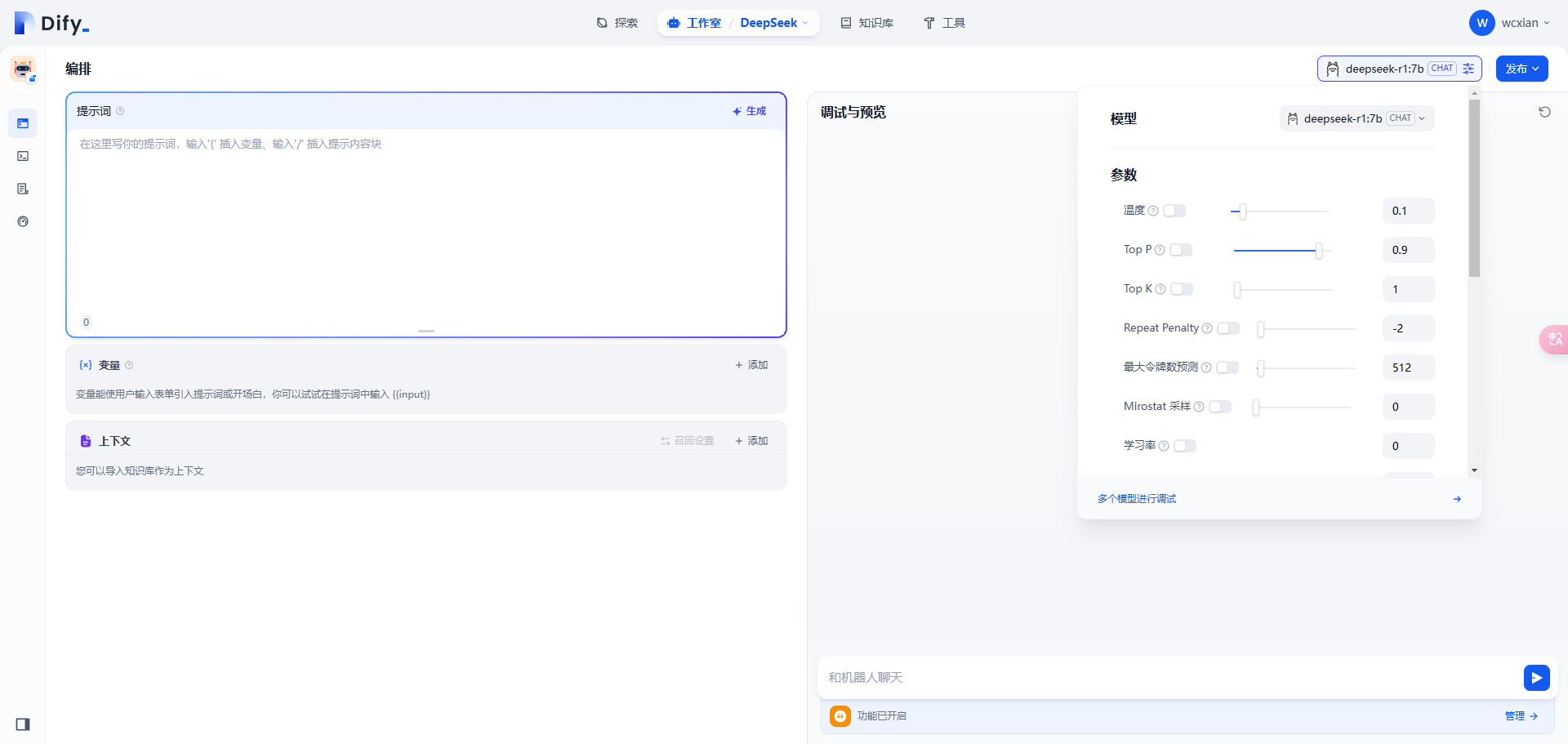The width and height of the screenshot is (1568, 744).
Task: Switch to the 工作室 studio tab
Action: [695, 23]
